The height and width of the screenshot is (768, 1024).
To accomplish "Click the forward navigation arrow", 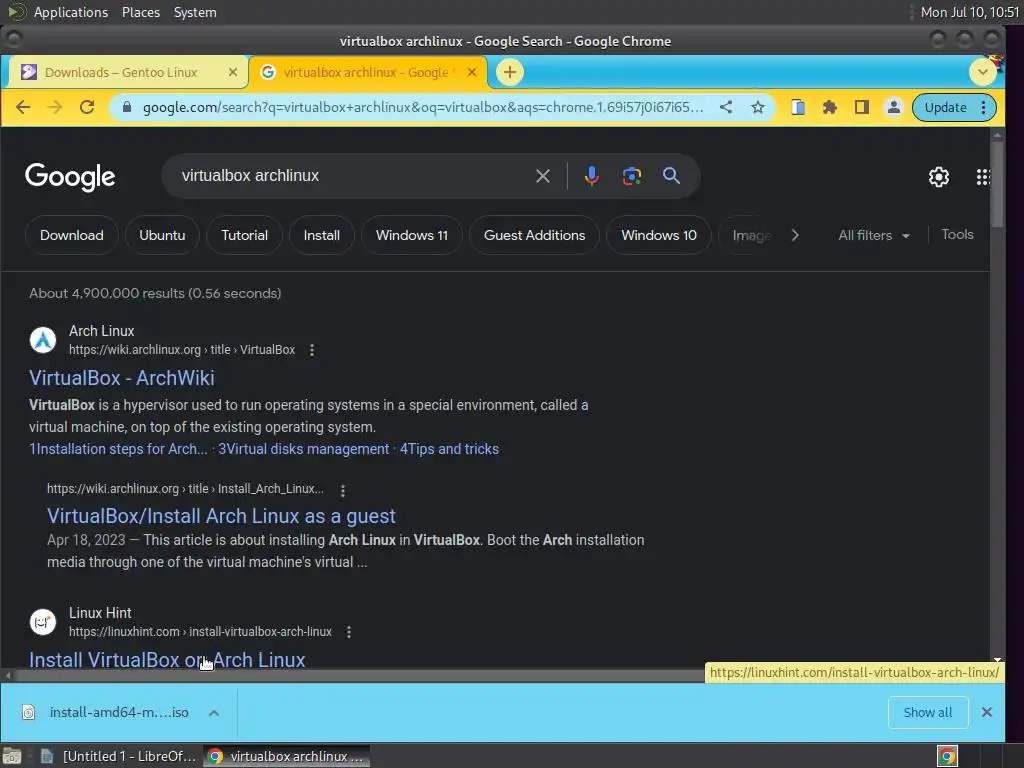I will coord(55,107).
